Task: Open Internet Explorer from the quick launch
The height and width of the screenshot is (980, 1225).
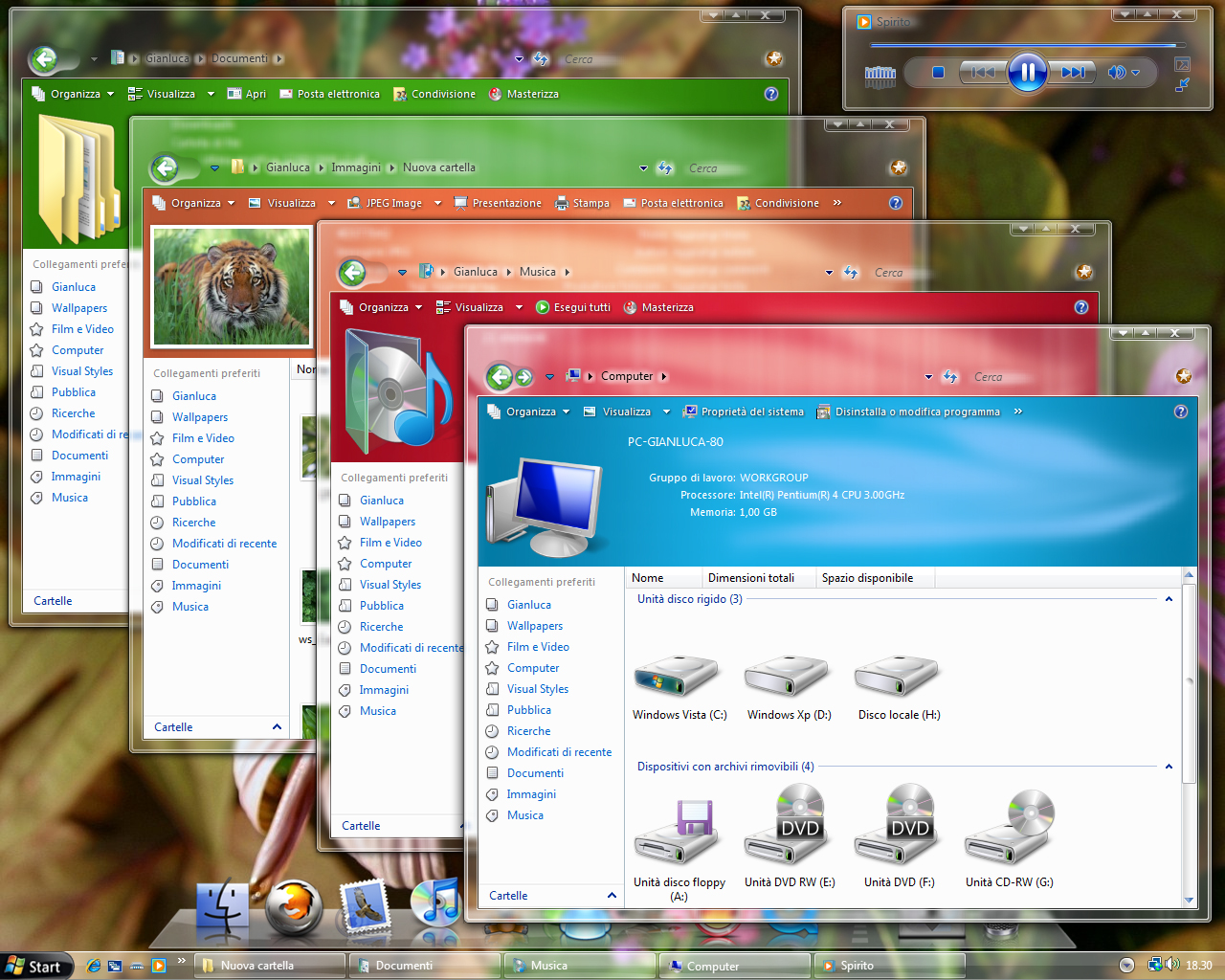Action: 93,966
